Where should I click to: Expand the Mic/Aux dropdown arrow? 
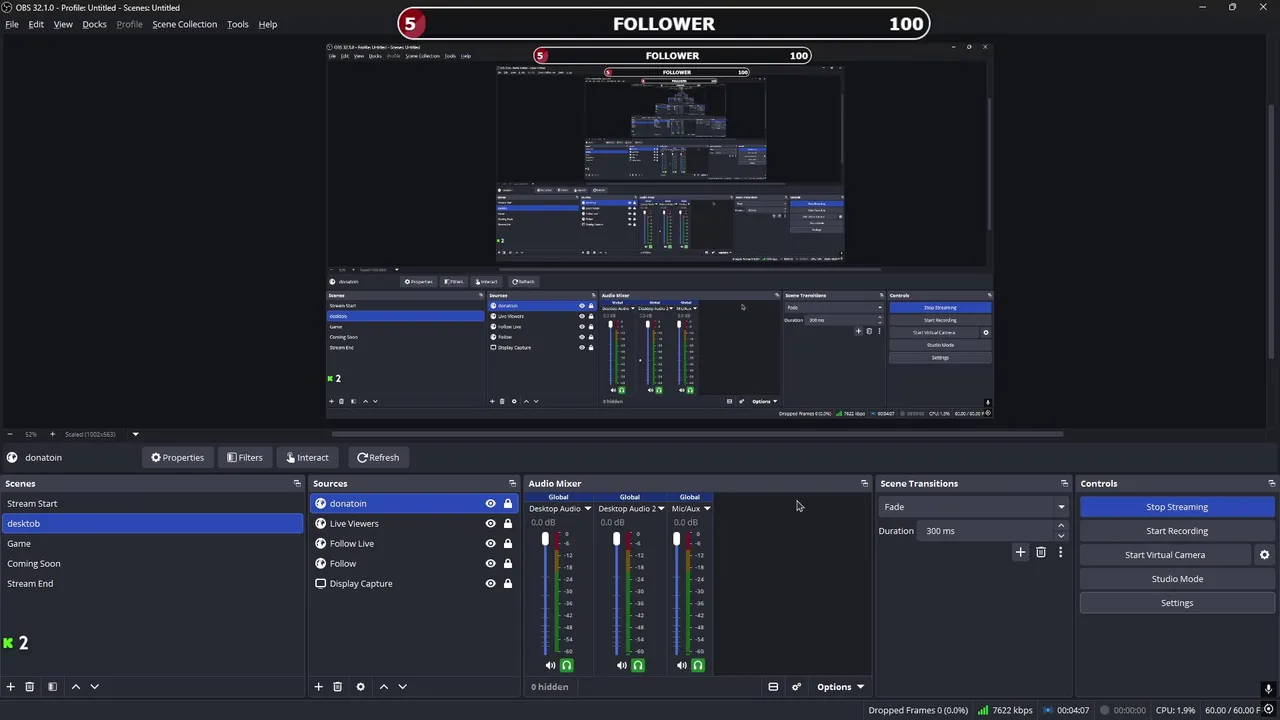tap(707, 509)
